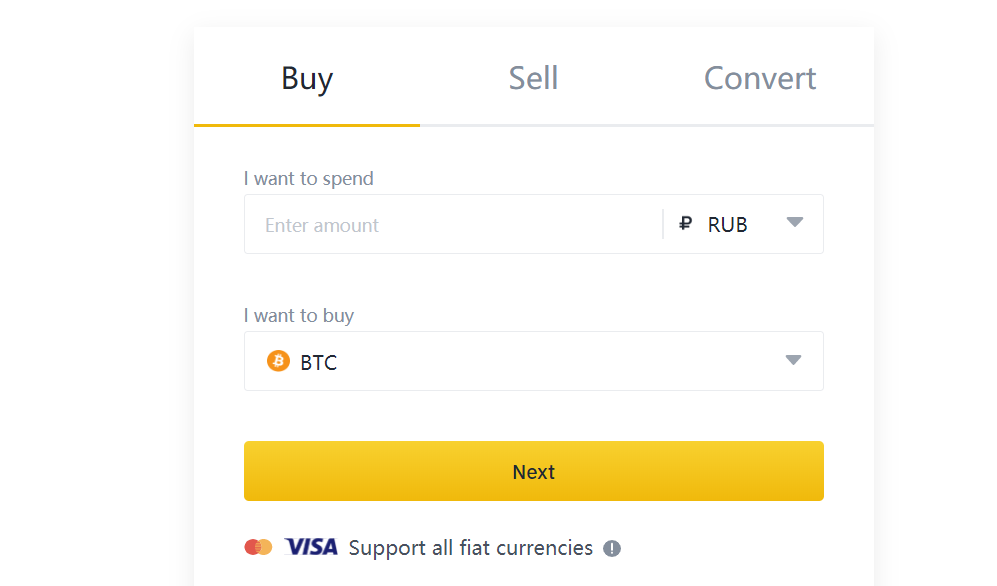Select the Buy tab
The height and width of the screenshot is (586, 997).
pyautogui.click(x=306, y=78)
